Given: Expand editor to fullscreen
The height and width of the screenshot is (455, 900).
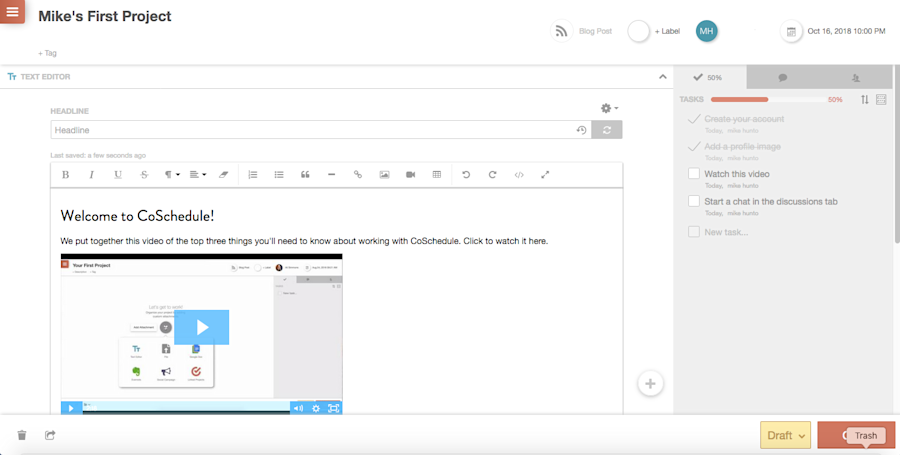Looking at the screenshot, I should 545,174.
